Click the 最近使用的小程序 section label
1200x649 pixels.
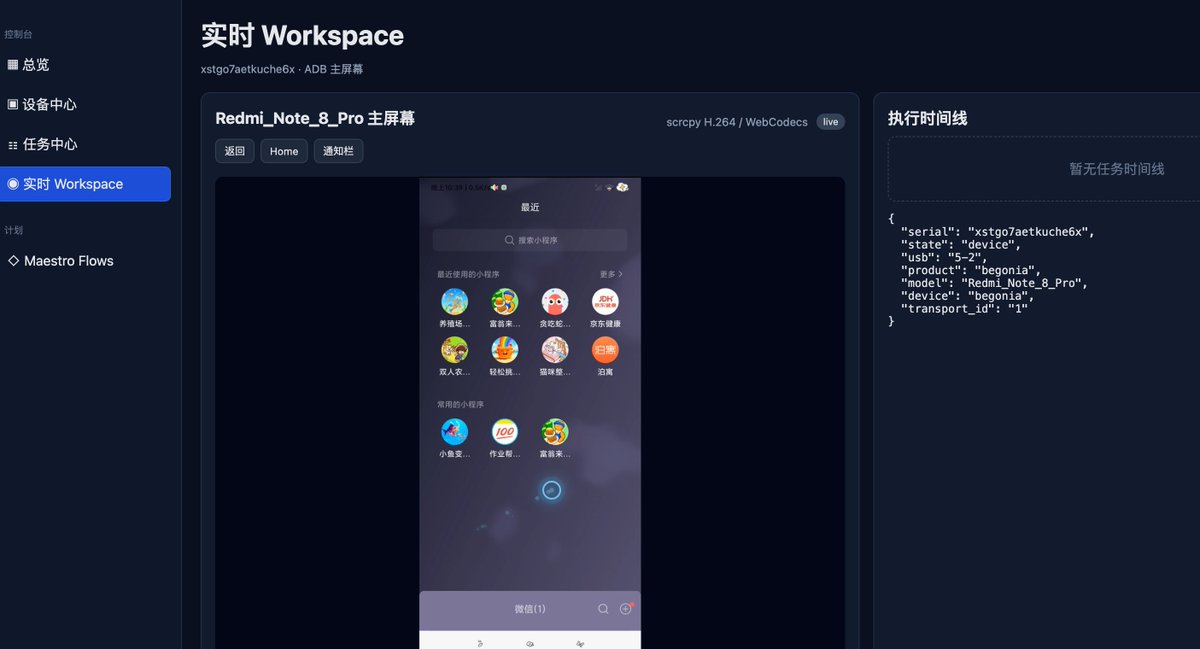(x=468, y=274)
